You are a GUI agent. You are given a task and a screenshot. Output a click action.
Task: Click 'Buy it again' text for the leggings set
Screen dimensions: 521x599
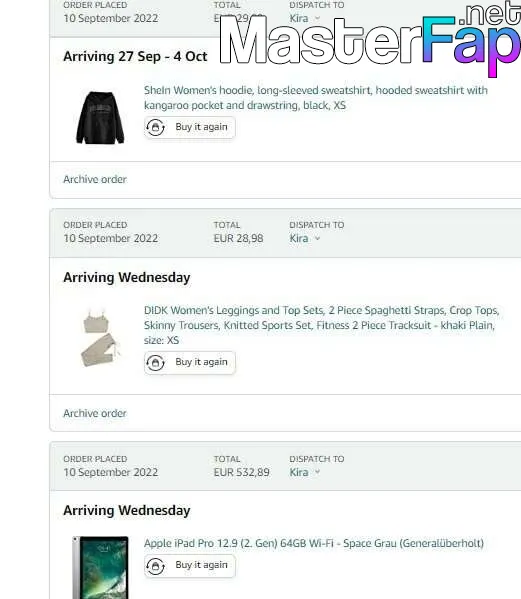coord(201,362)
